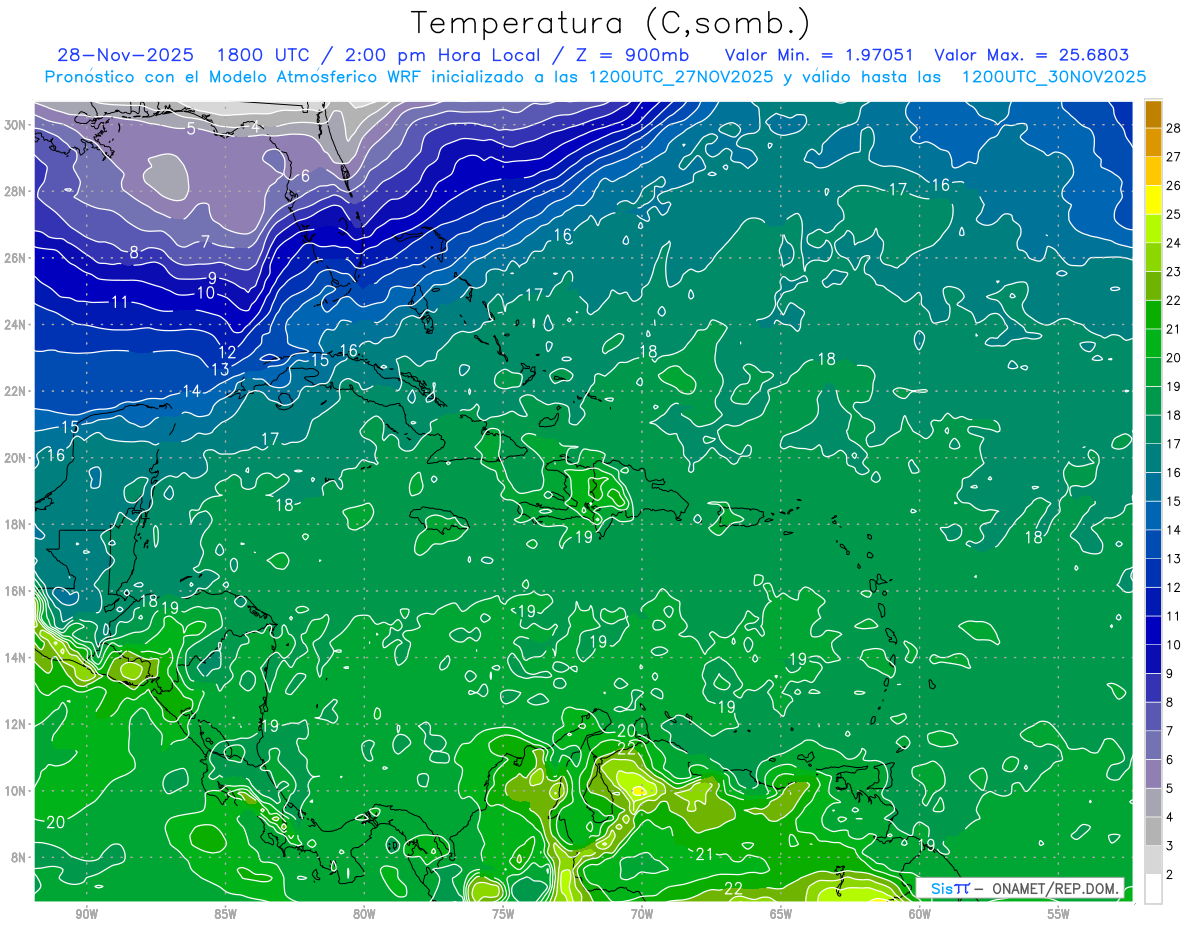Viewport: 1200px width, 927px height.
Task: Click the "16N" latitude axis label
Action: coord(16,591)
